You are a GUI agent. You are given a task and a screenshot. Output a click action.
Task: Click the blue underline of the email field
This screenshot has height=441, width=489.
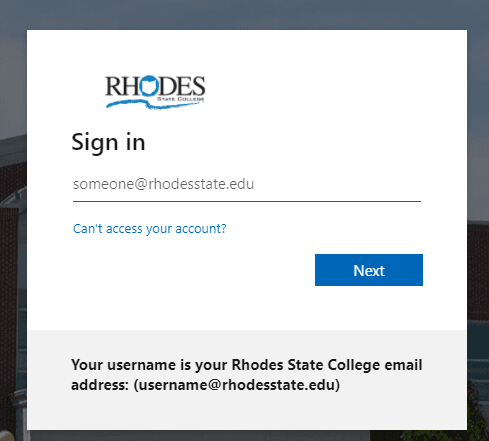(x=247, y=201)
